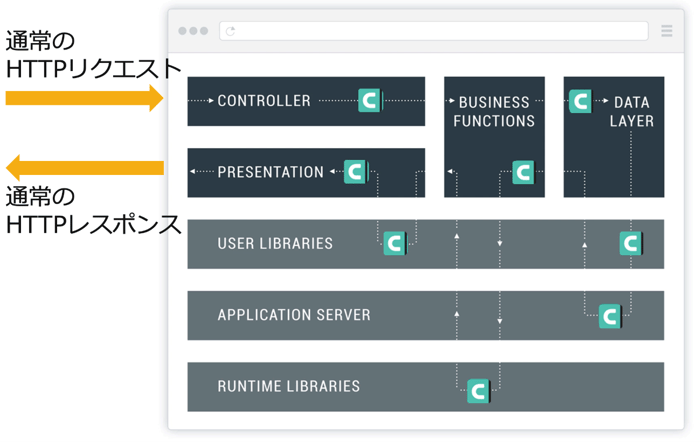Screen dimensions: 700x442
Task: Click the C icon next to USER LIBRARIES label
Action: click(396, 243)
